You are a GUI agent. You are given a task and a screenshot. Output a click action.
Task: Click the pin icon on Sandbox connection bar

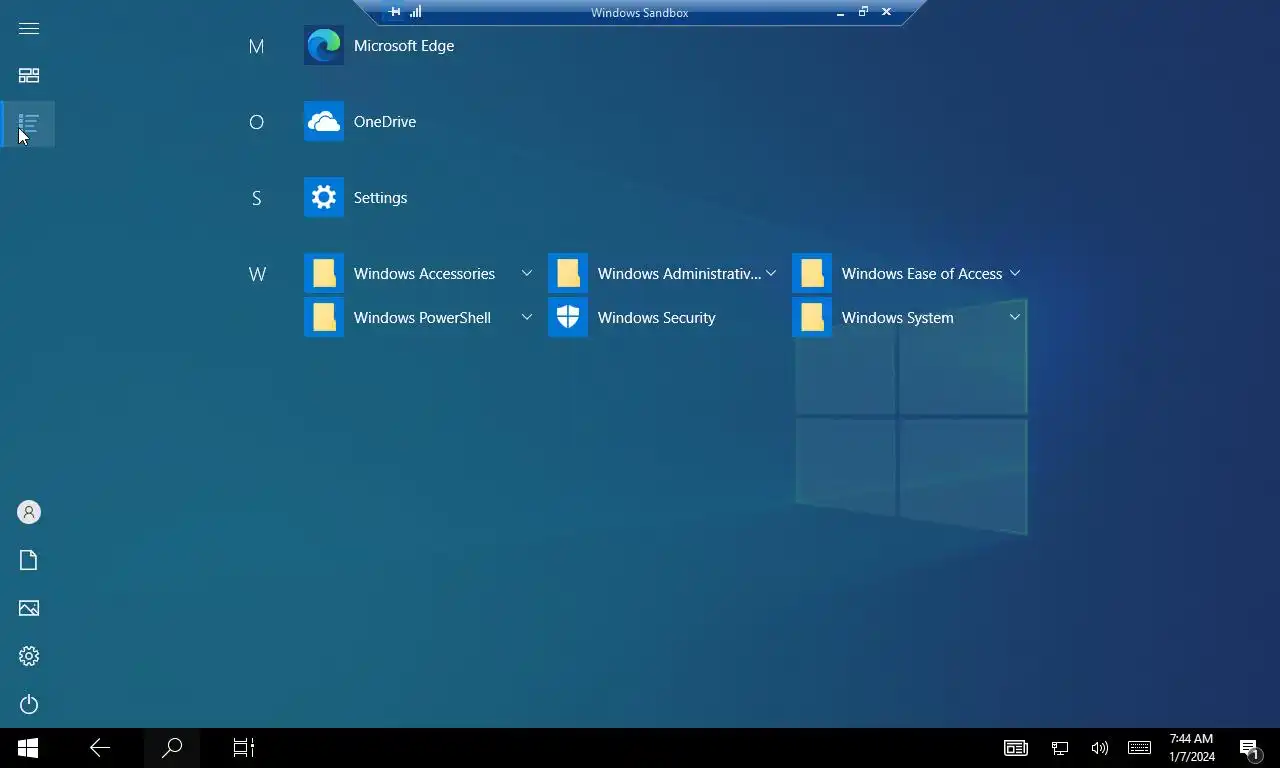coord(395,12)
